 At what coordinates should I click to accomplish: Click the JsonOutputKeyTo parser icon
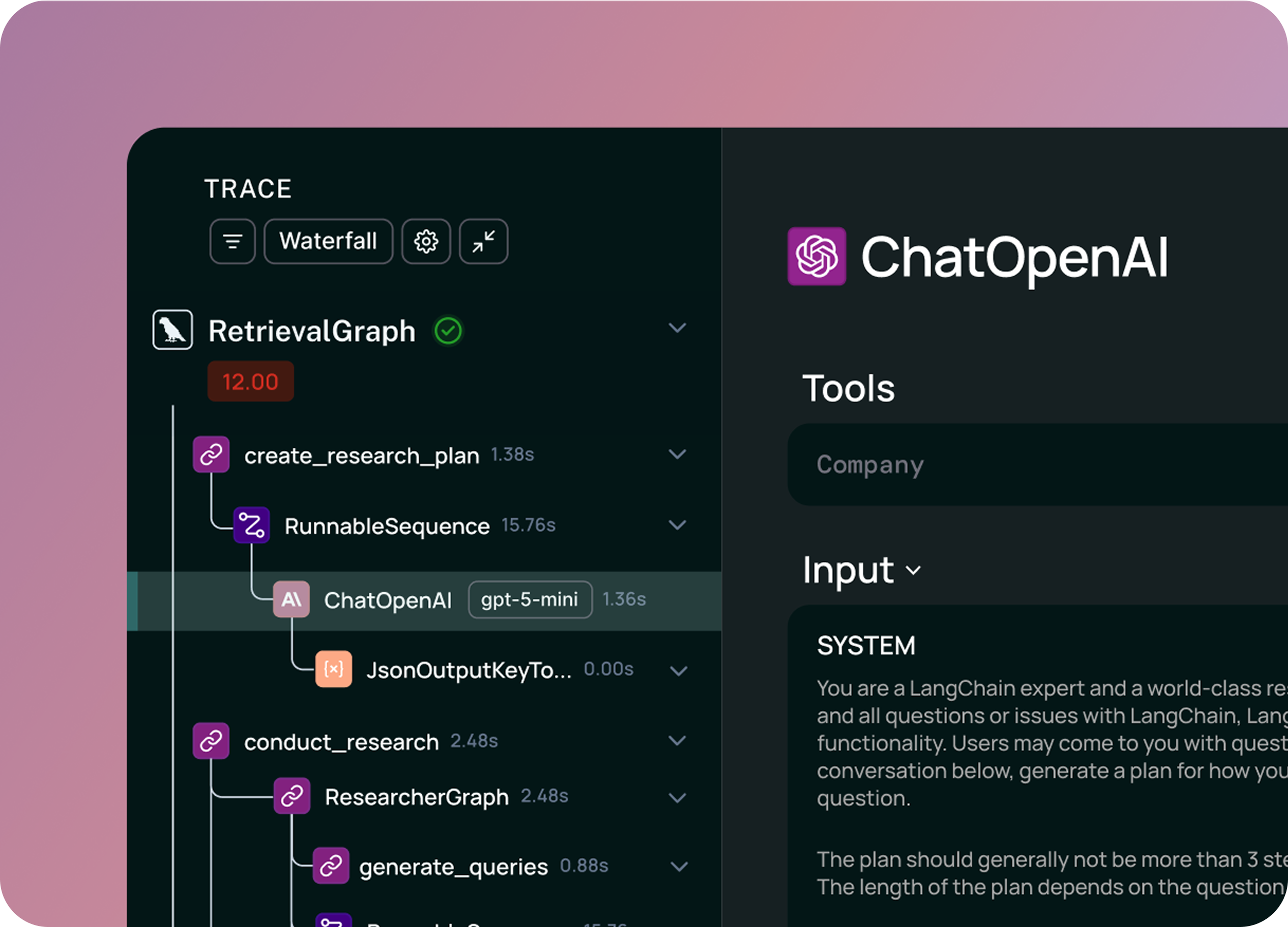(x=333, y=669)
